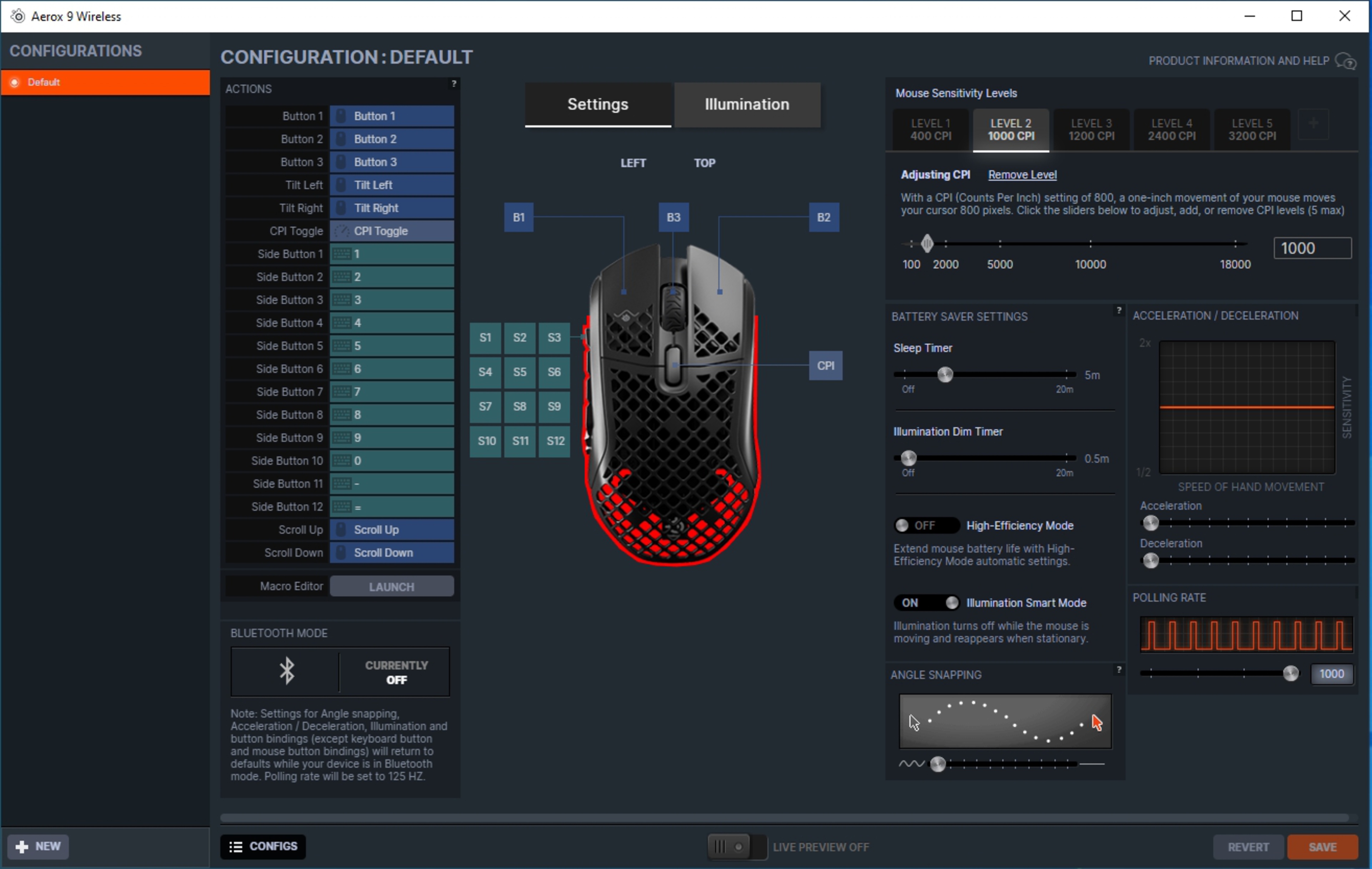
Task: Create a new configuration with New
Action: 38,846
